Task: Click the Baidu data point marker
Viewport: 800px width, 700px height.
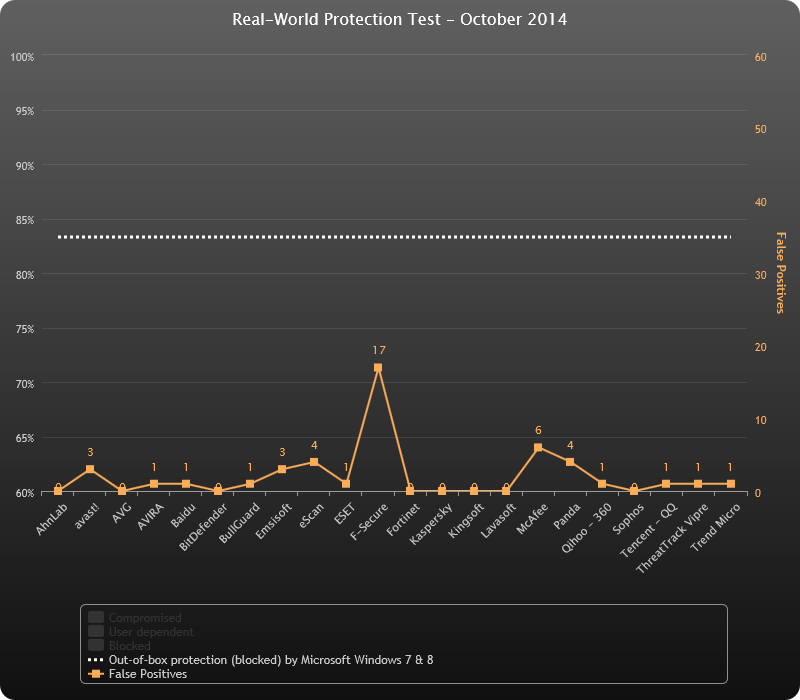Action: pyautogui.click(x=186, y=484)
